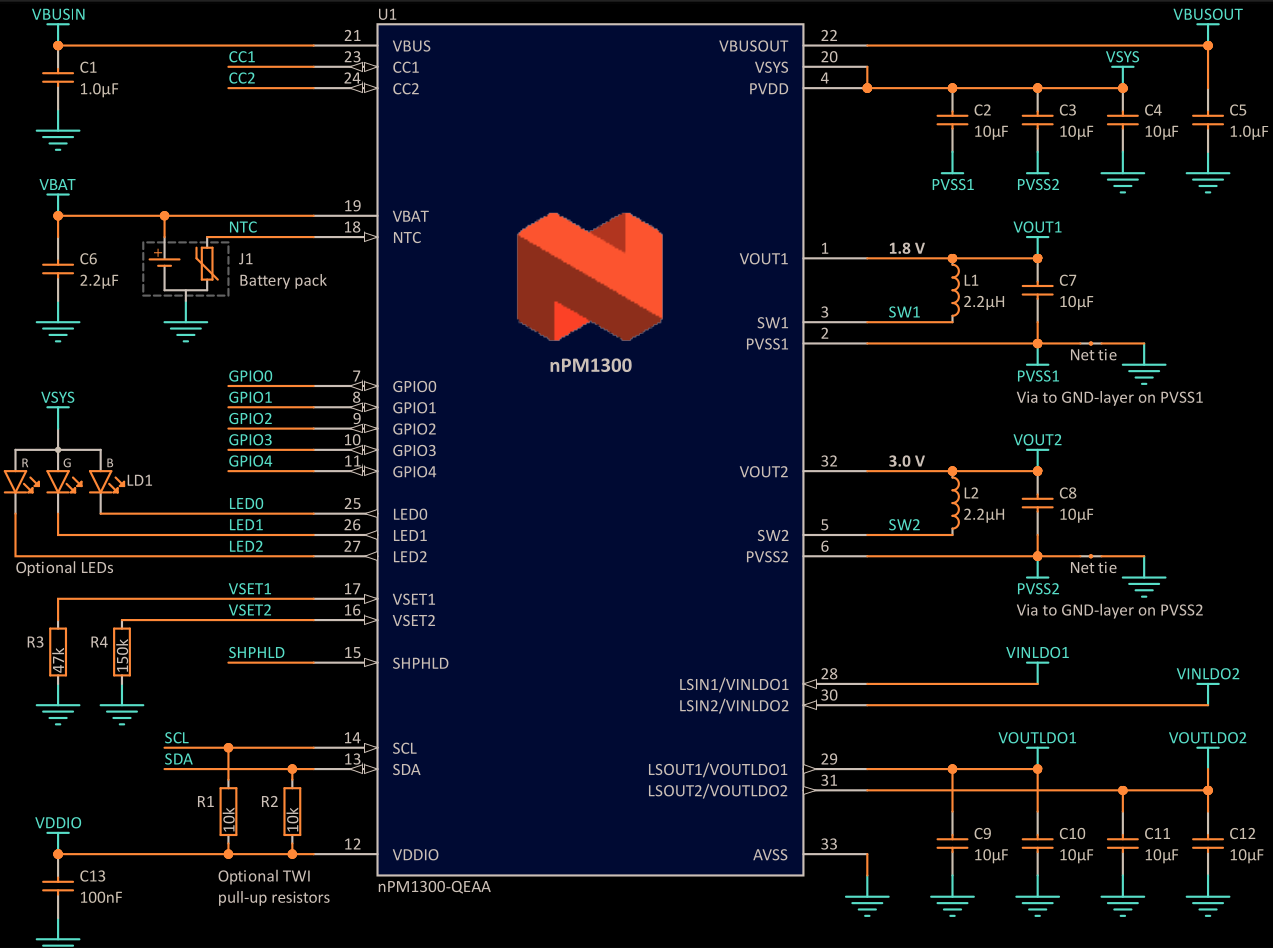Select pull-up resistor R2 10k

point(293,811)
